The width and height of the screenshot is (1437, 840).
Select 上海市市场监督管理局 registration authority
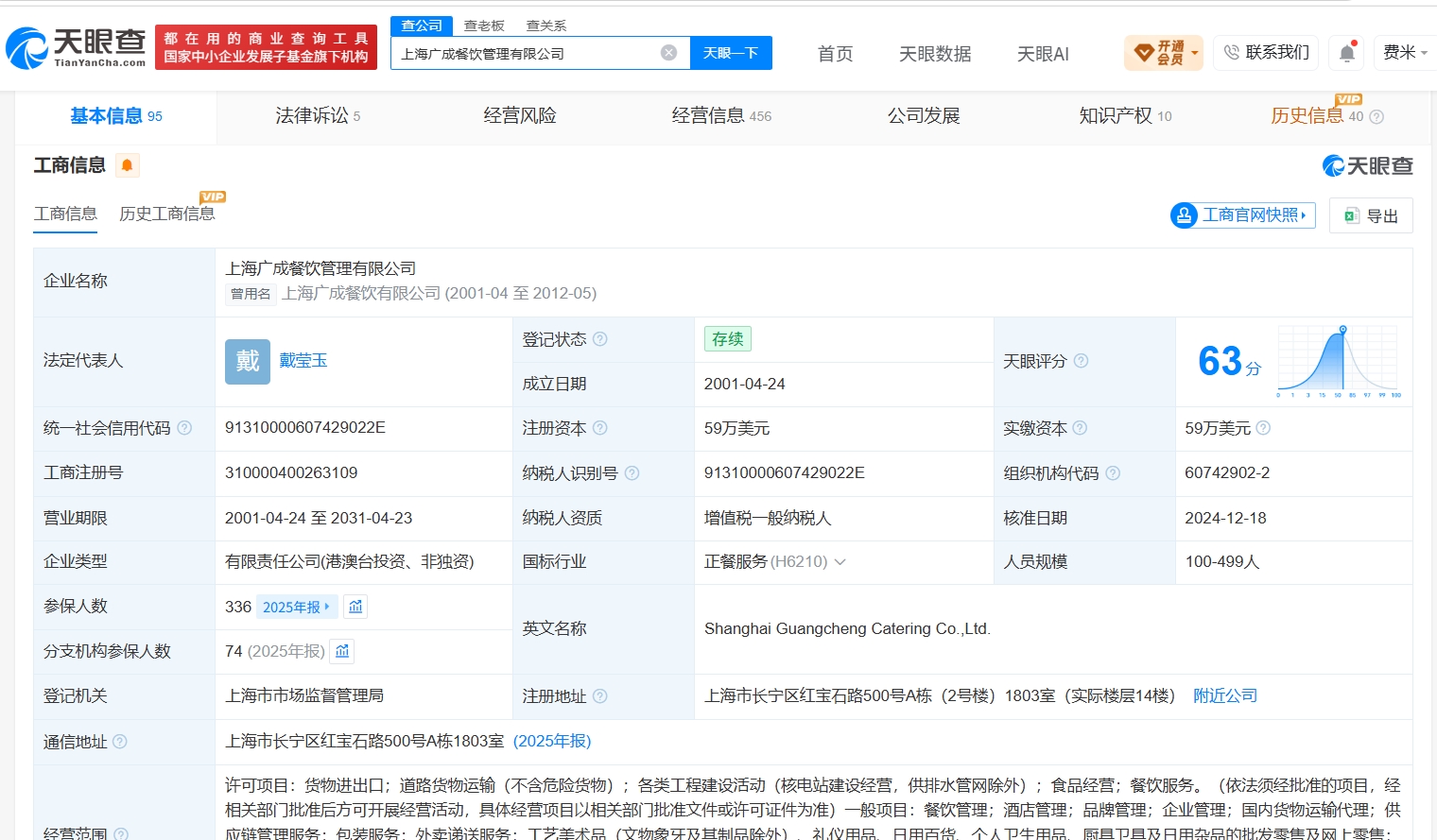pyautogui.click(x=304, y=696)
